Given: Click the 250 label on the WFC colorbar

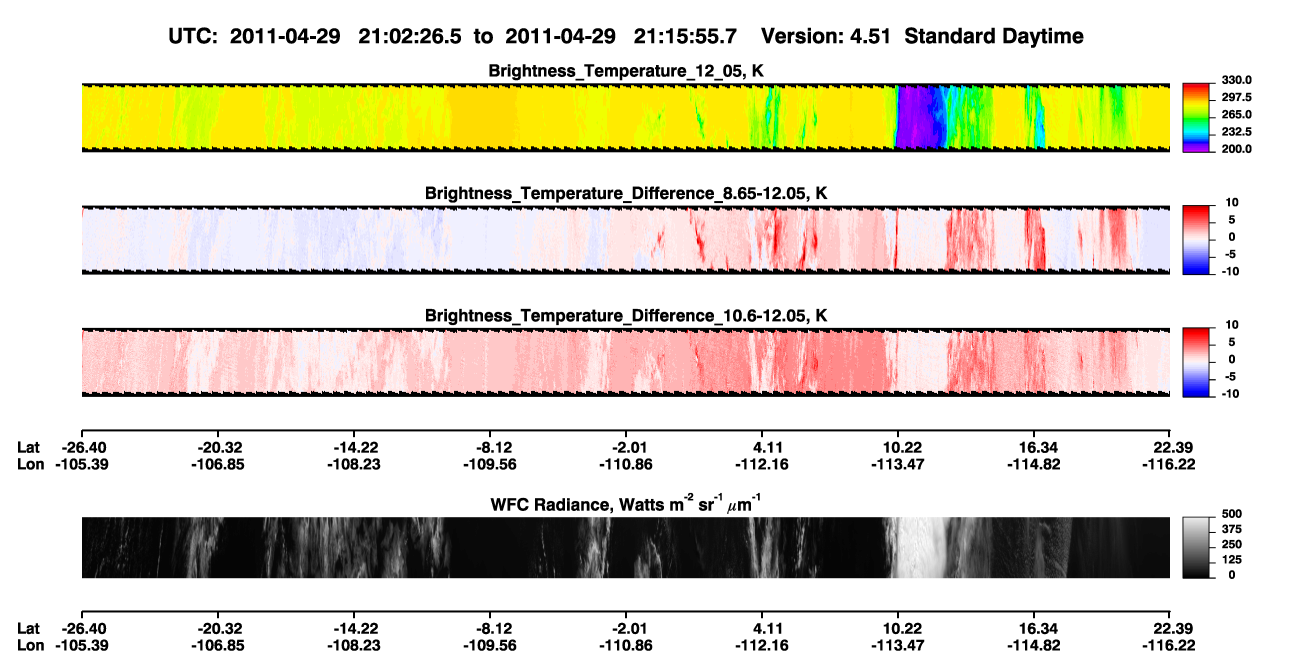Looking at the screenshot, I should pos(1230,546).
